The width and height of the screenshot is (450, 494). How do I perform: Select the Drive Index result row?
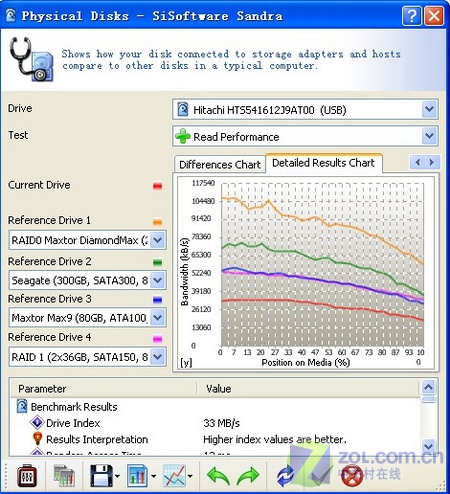click(x=213, y=423)
